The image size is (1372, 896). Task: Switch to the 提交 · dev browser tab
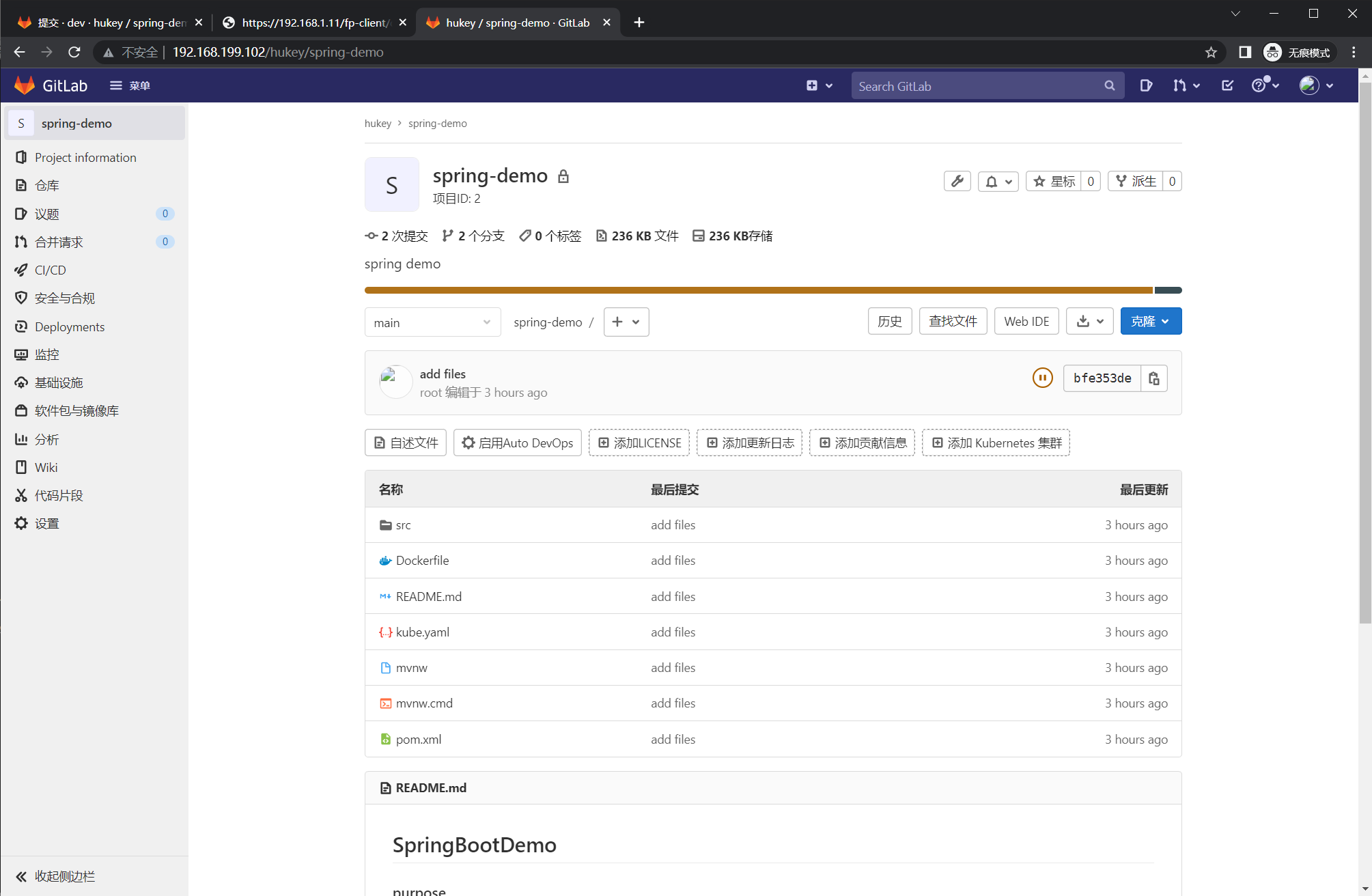click(x=110, y=23)
